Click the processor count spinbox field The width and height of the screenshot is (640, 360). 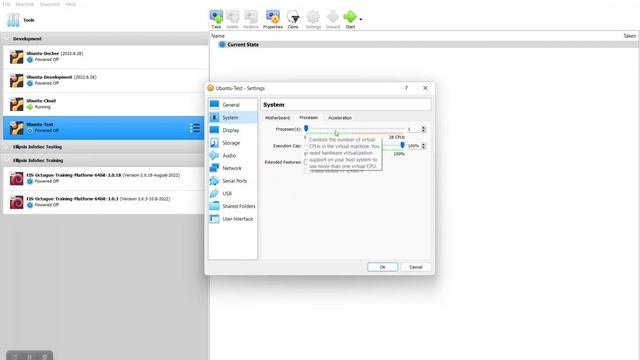(413, 129)
